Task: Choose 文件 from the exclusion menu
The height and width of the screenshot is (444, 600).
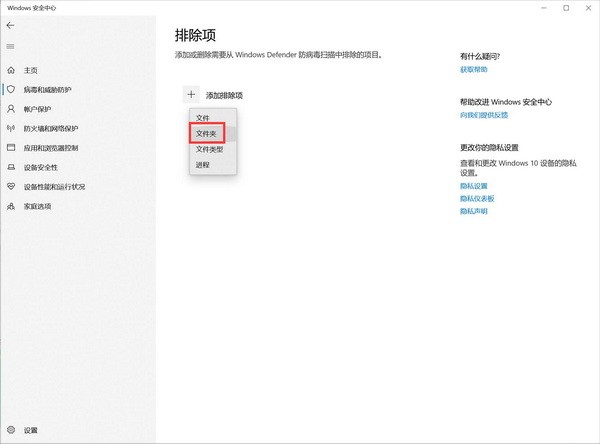Action: click(213, 118)
